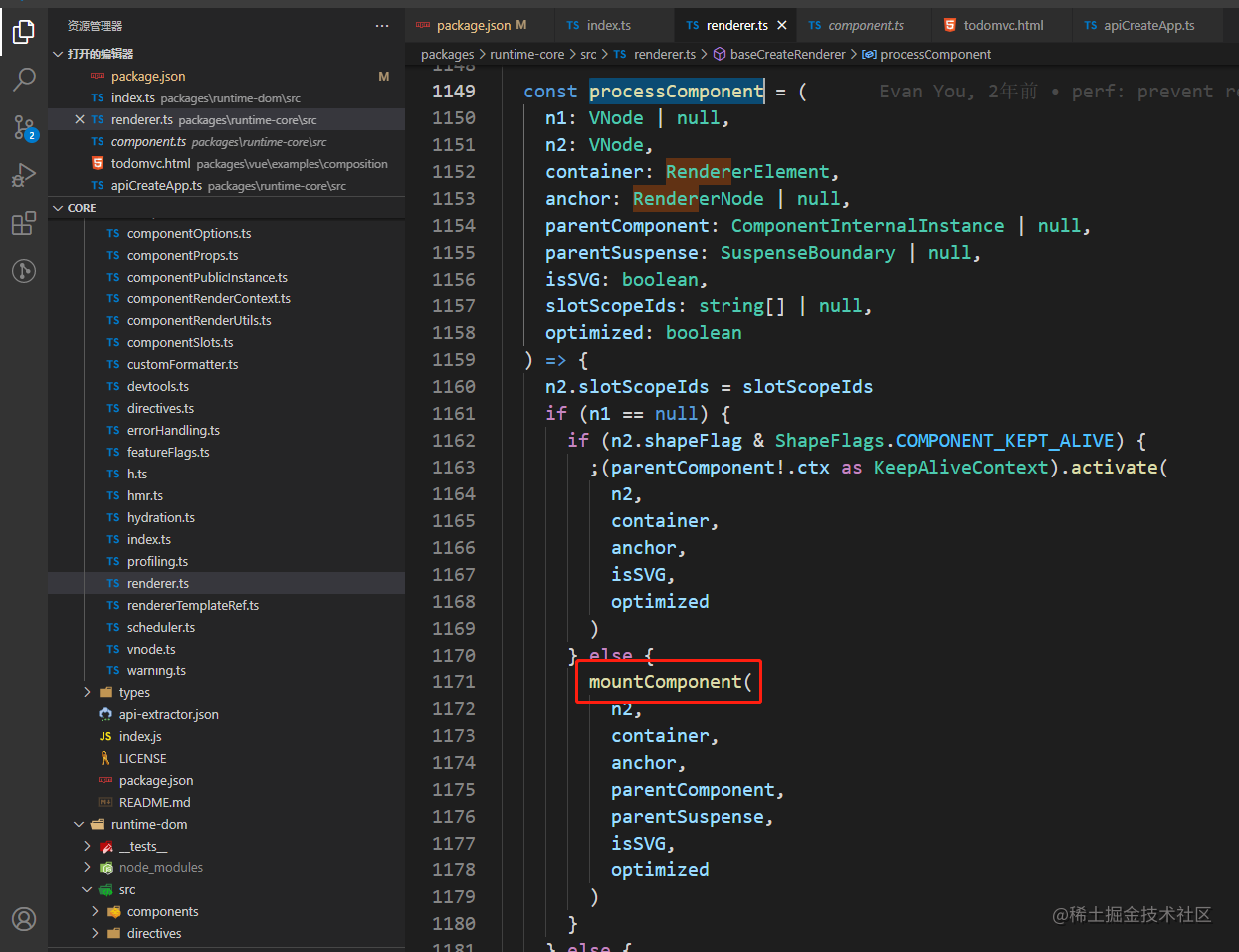The image size is (1239, 952).
Task: Open componentRenderContext.ts file
Action: tap(209, 298)
